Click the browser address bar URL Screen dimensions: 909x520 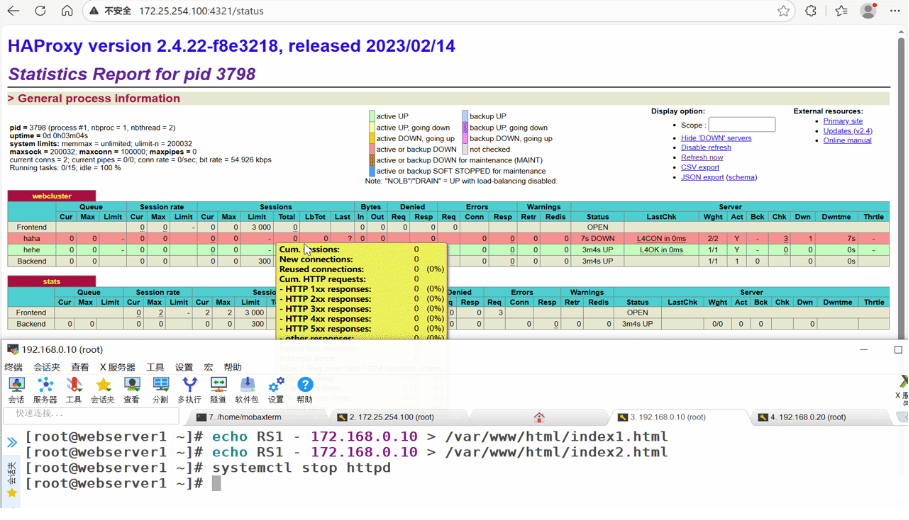(201, 11)
